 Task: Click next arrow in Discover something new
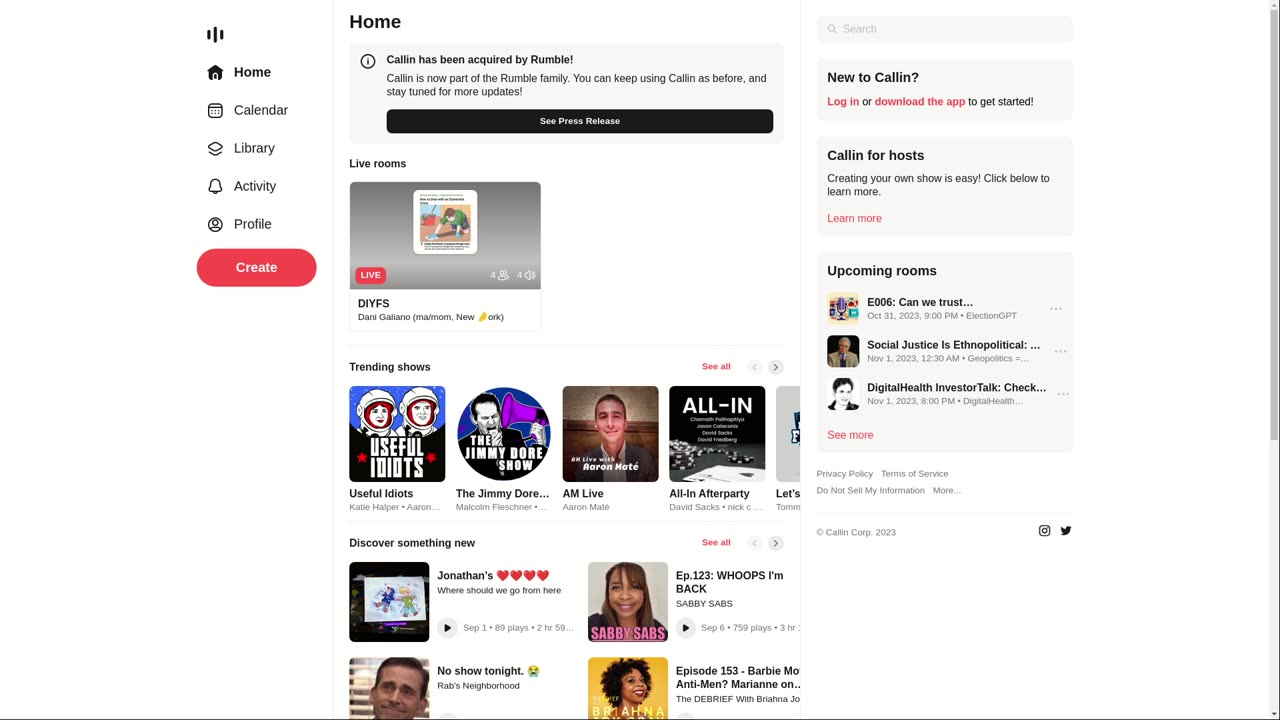tap(776, 543)
